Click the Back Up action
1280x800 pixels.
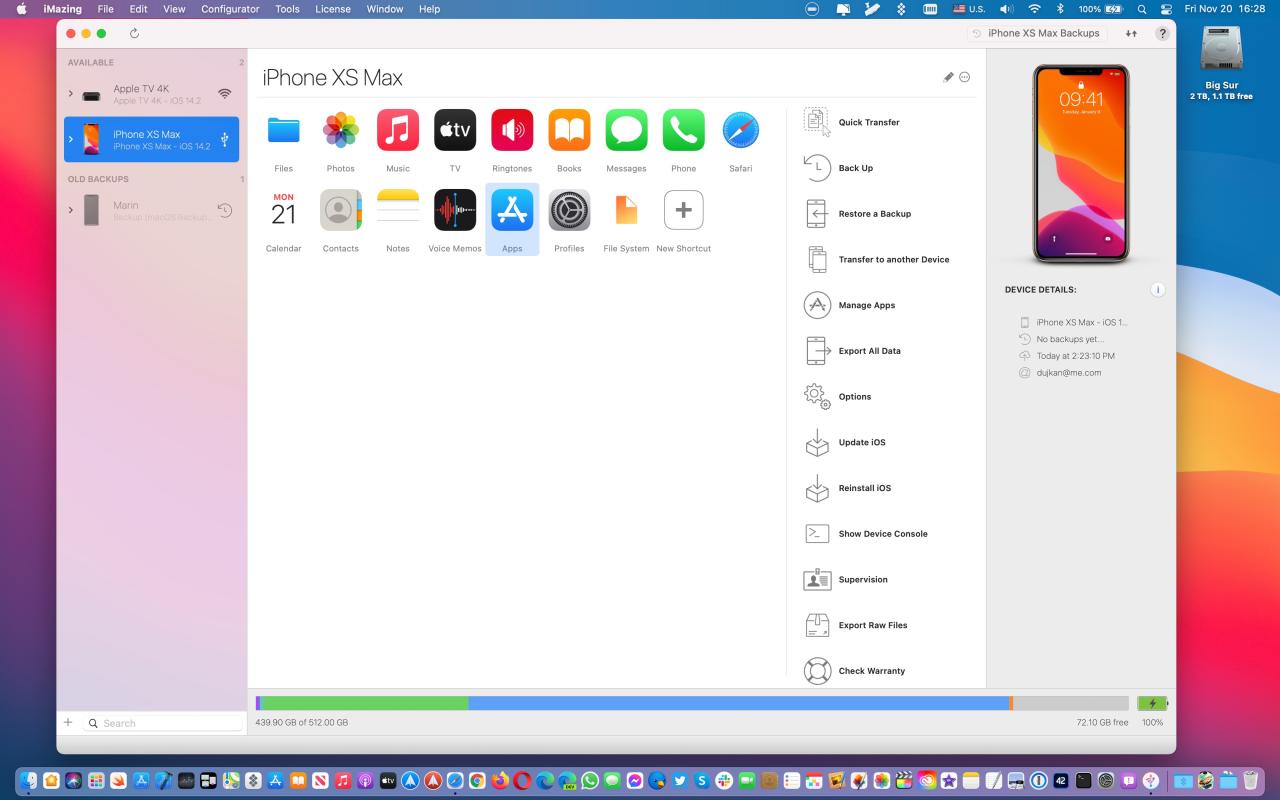coord(855,168)
